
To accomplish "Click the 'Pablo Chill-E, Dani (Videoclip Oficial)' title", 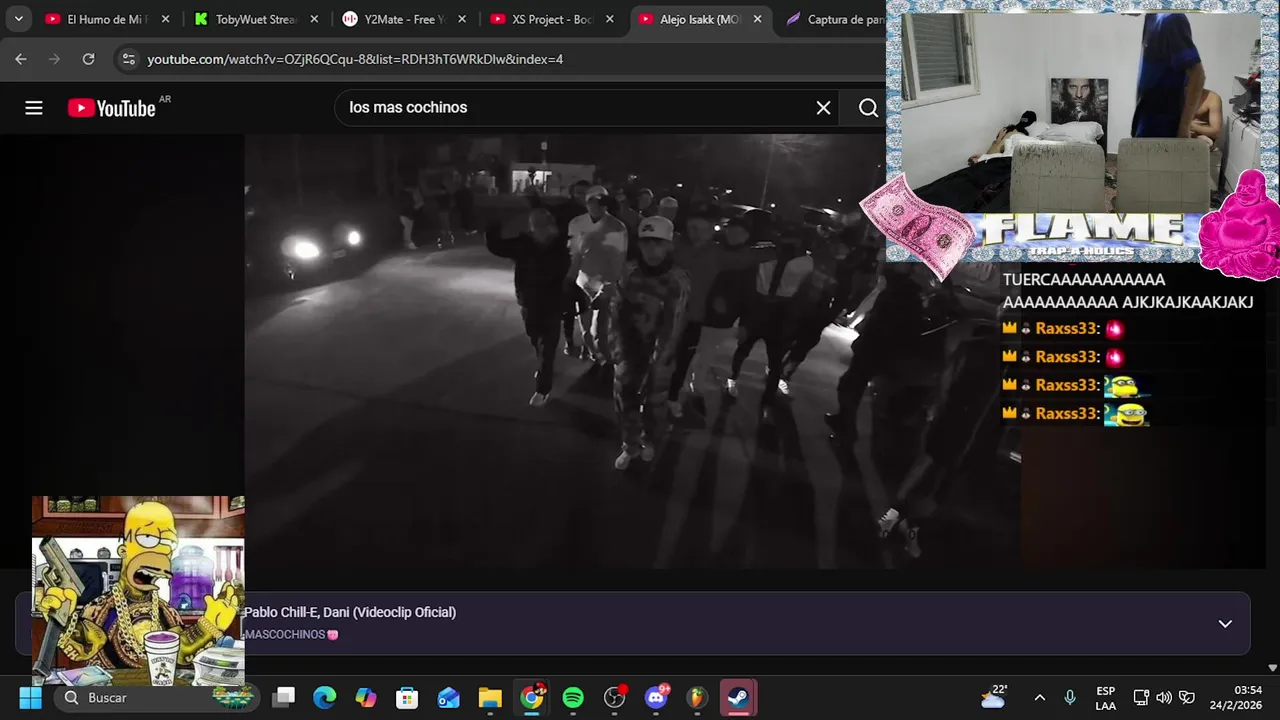I will 350,612.
